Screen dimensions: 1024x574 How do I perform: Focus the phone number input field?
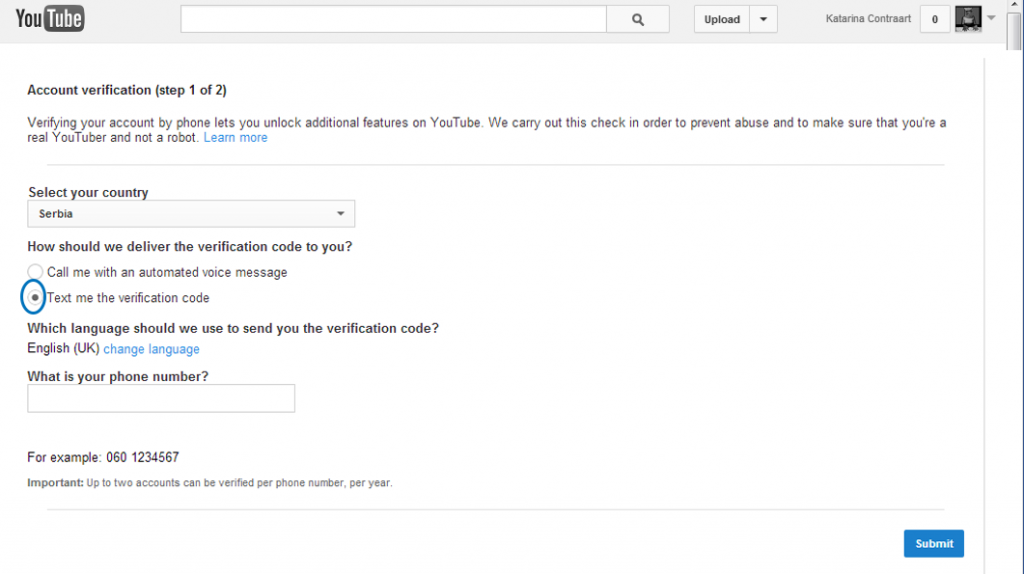click(x=161, y=398)
